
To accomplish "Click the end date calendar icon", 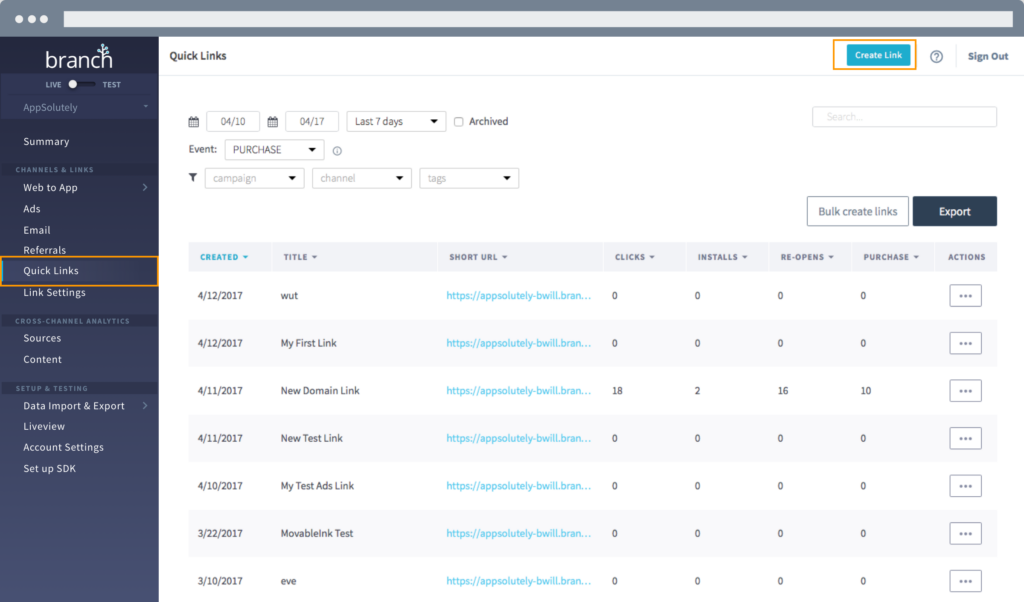I will (x=272, y=122).
